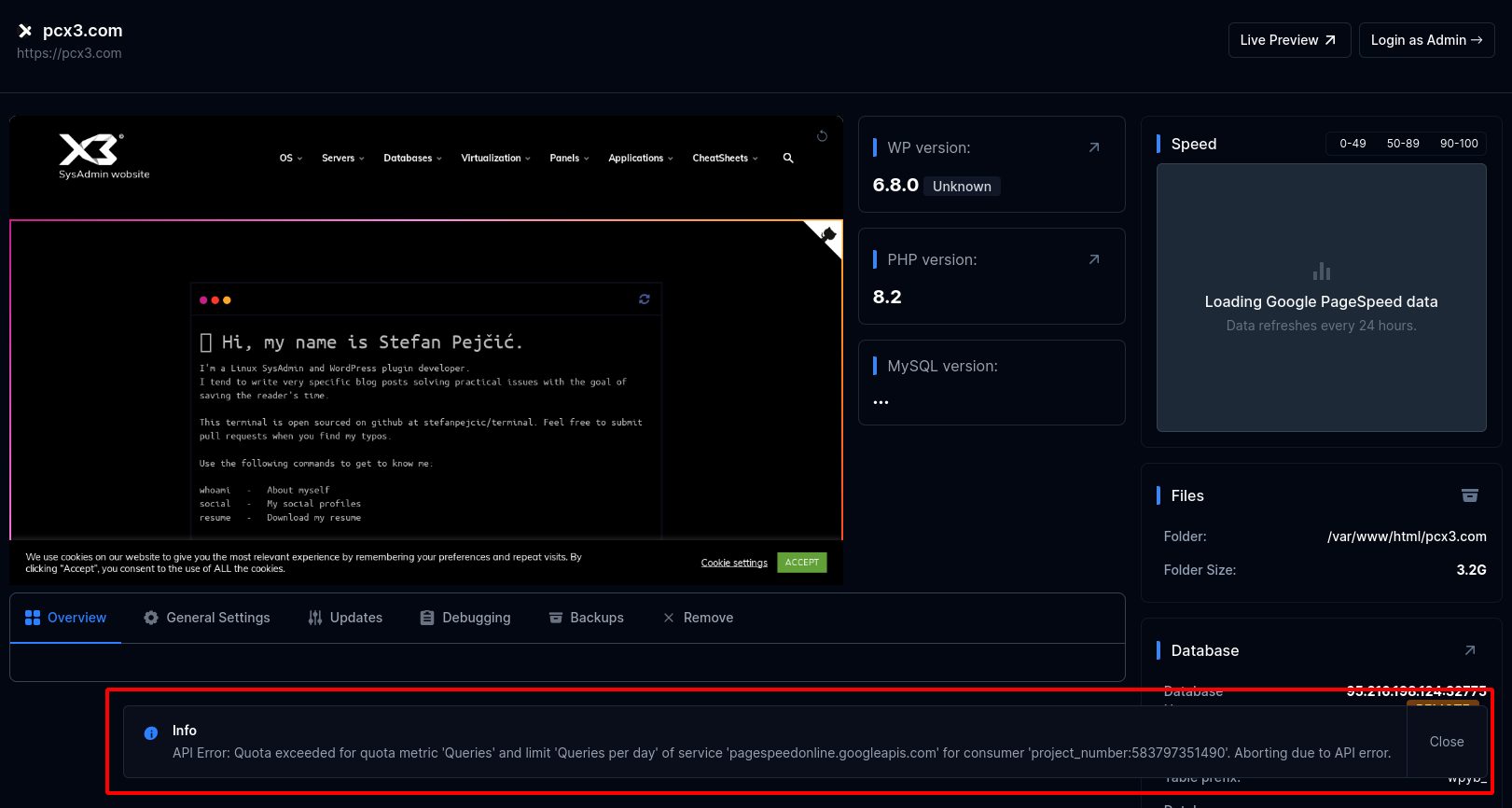This screenshot has width=1512, height=808.
Task: Click the search magnifier in site preview
Action: [788, 159]
